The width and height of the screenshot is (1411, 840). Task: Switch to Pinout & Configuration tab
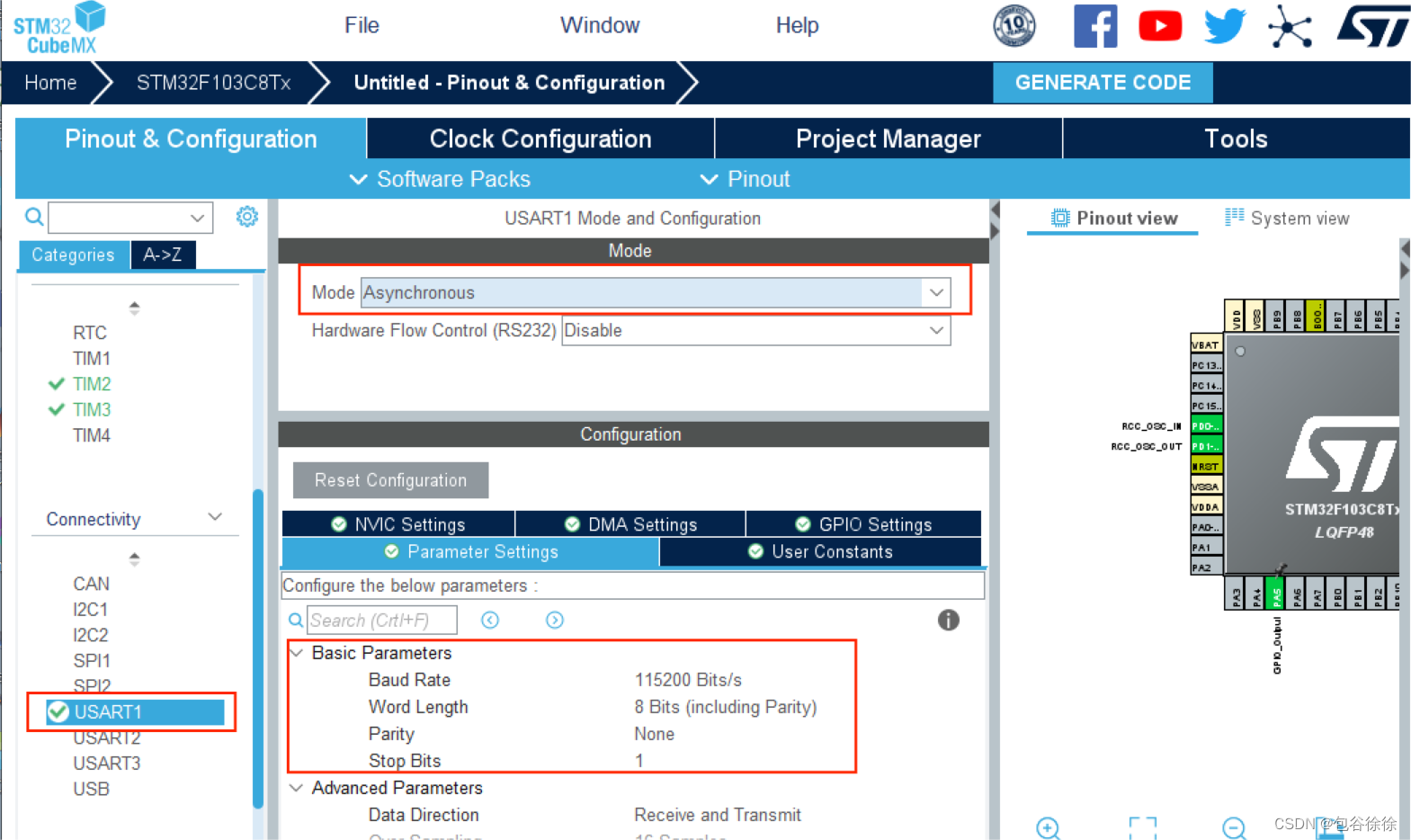[x=191, y=139]
